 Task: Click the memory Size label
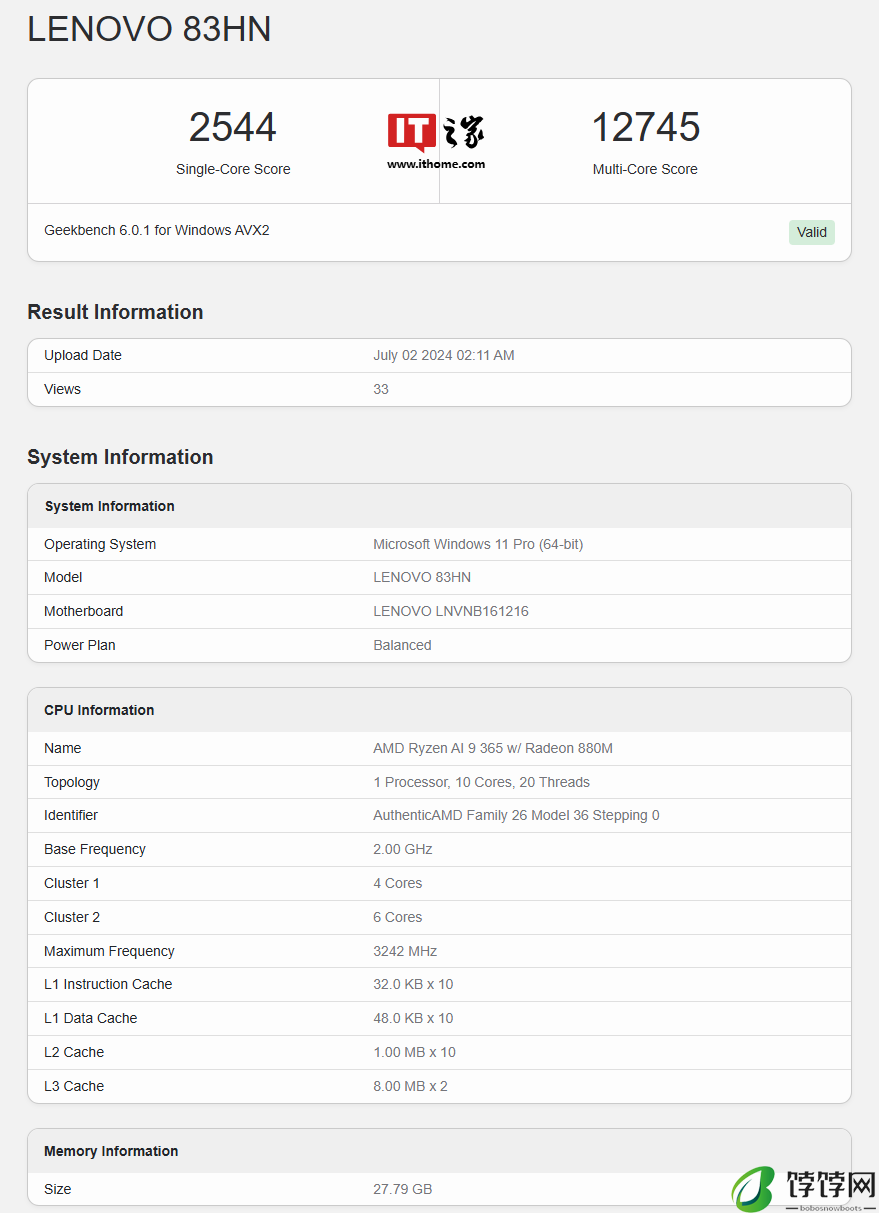pos(58,1189)
